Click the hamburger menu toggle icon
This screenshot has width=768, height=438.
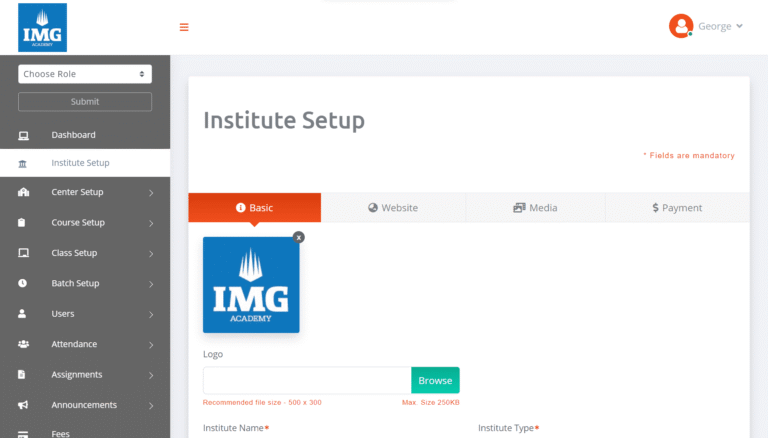click(184, 27)
